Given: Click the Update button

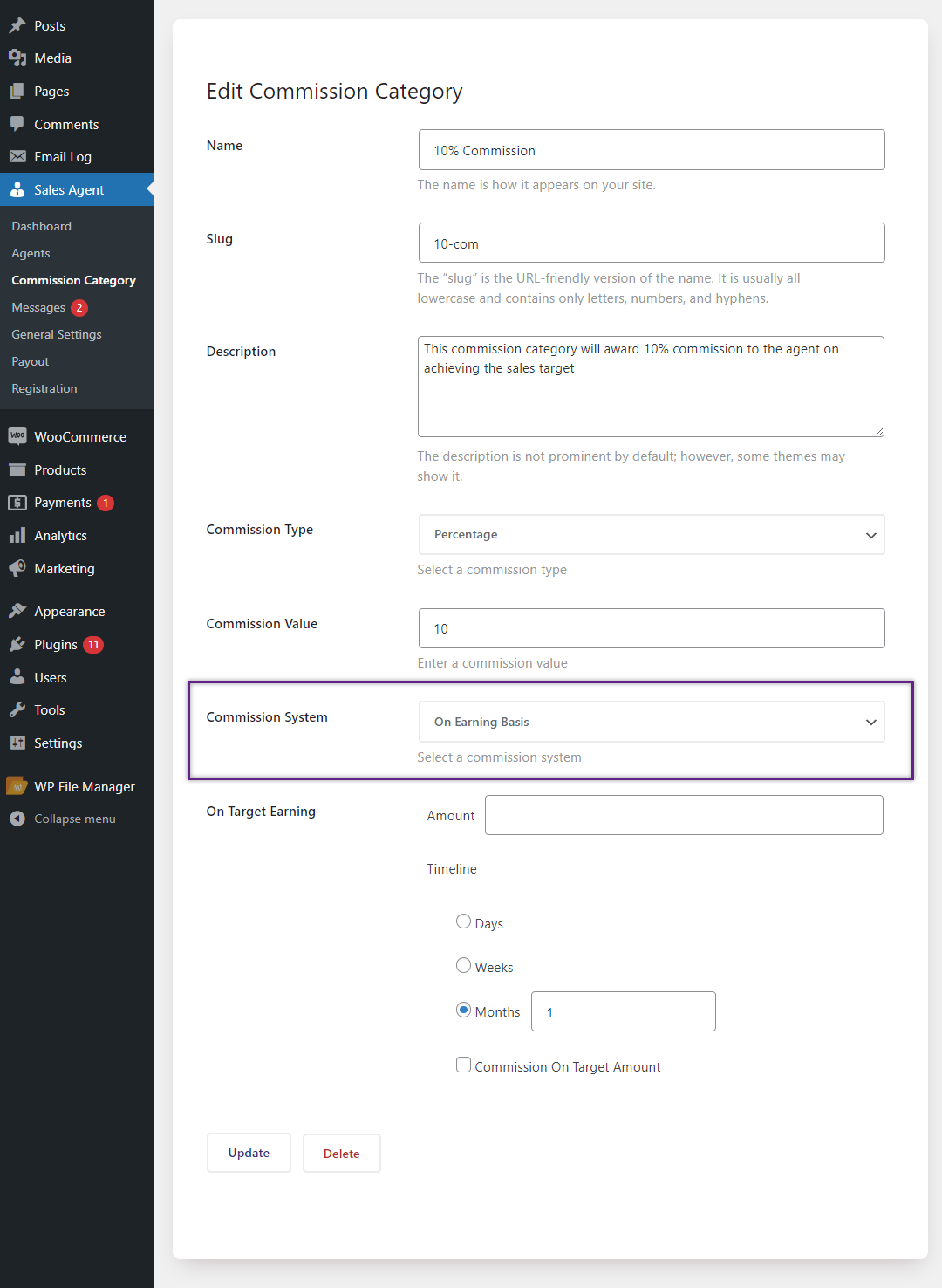Looking at the screenshot, I should pos(249,1153).
